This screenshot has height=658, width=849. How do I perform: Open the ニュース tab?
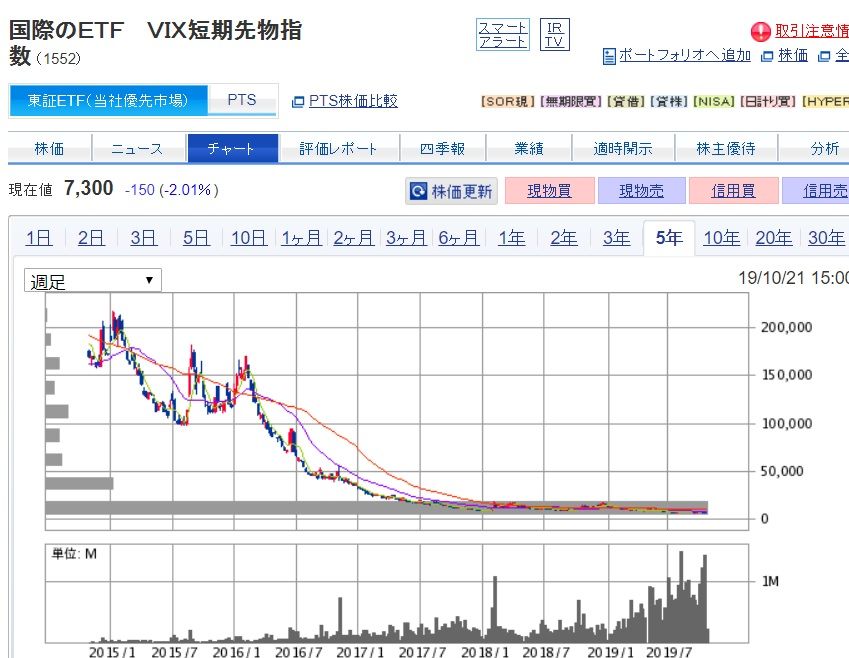(137, 148)
